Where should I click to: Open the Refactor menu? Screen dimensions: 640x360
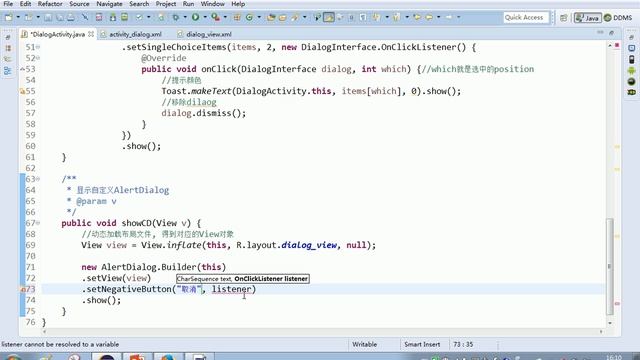50,4
